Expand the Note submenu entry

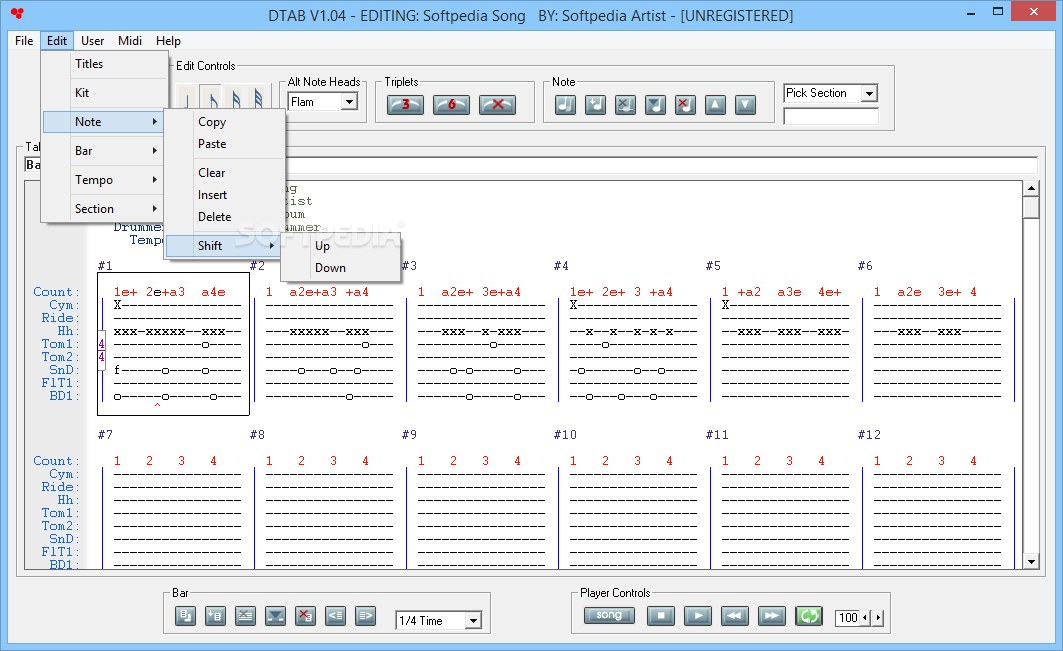[104, 122]
